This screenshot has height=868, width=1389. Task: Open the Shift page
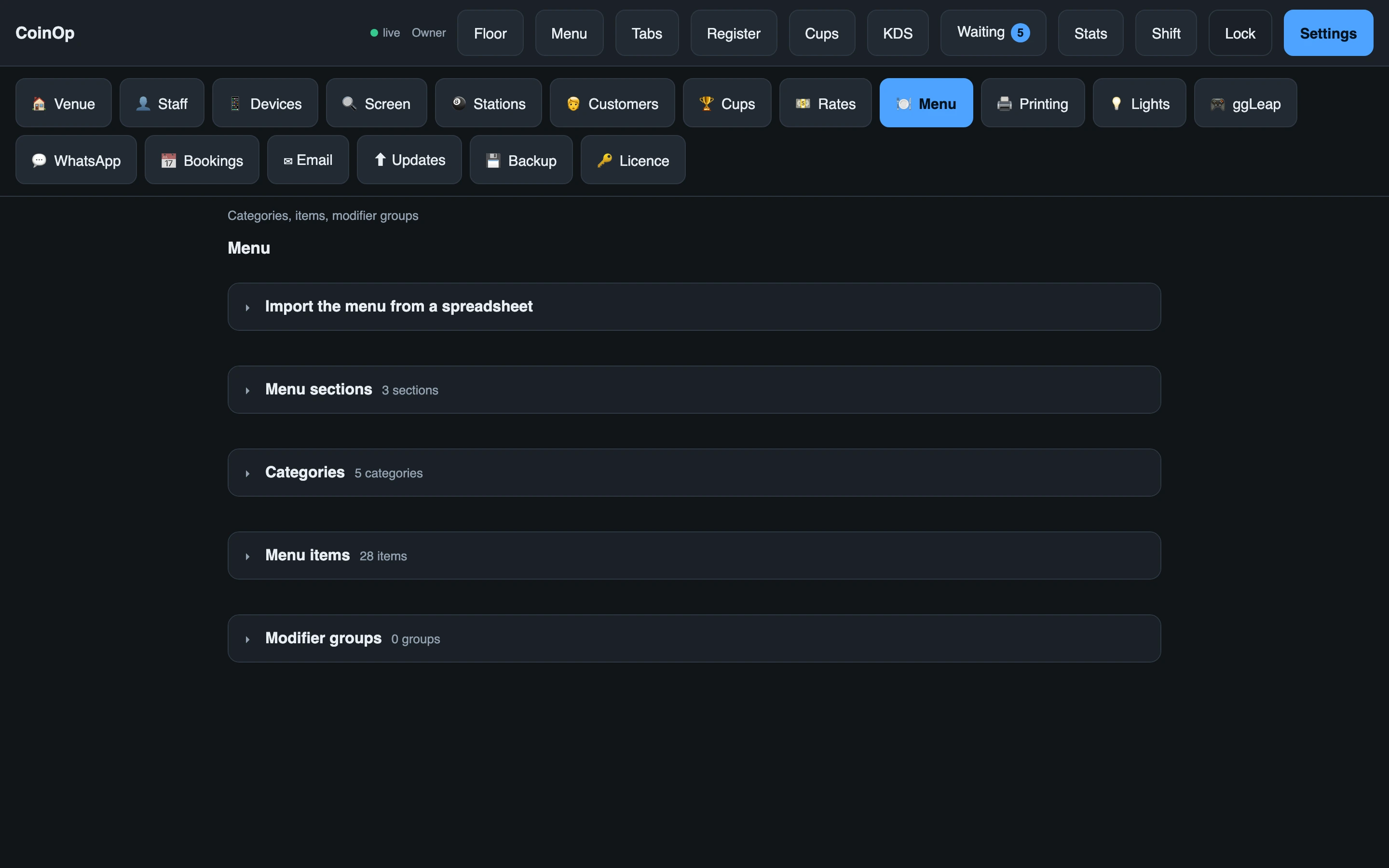click(1166, 33)
